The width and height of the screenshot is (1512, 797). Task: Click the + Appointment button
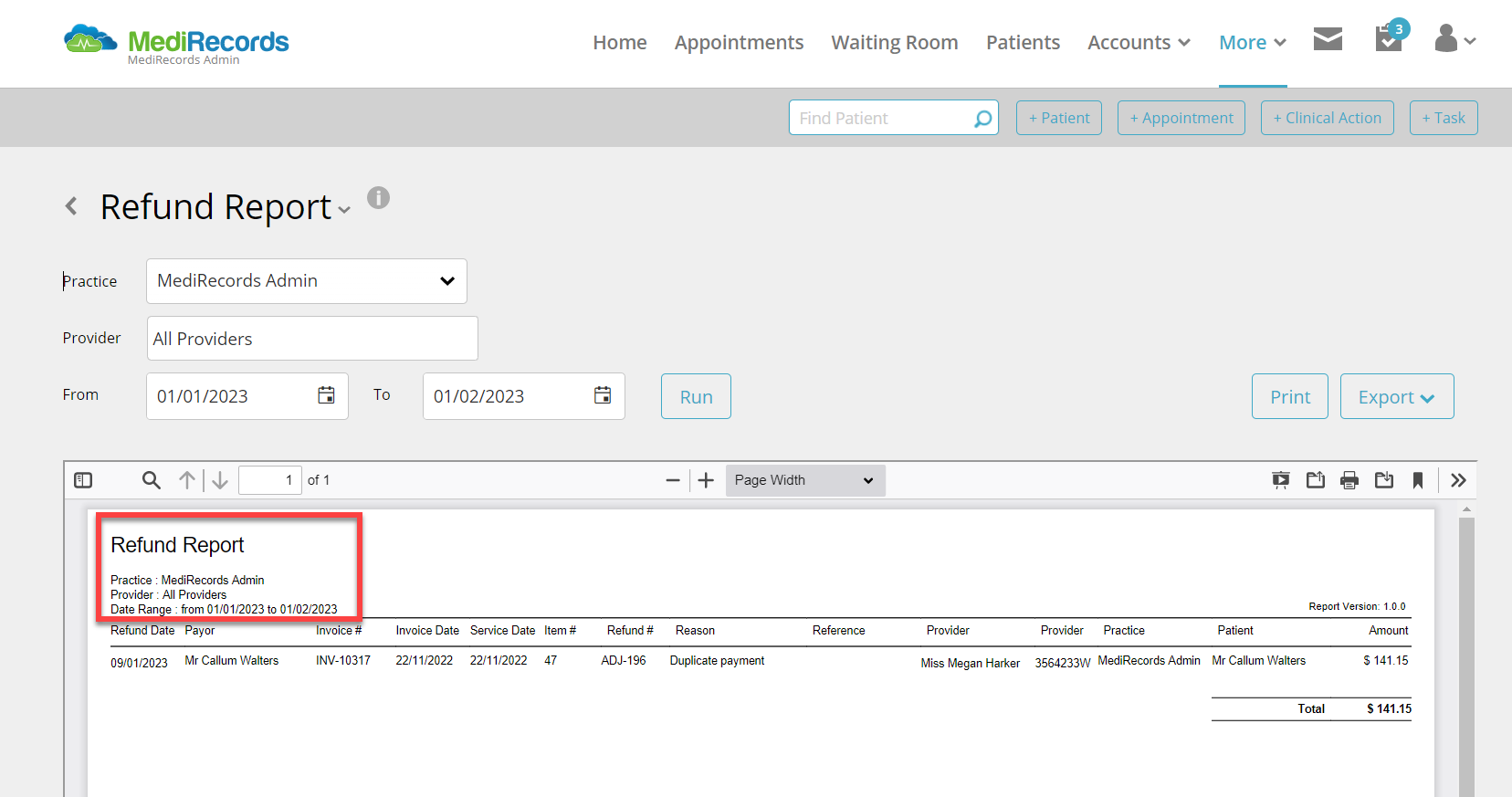pyautogui.click(x=1181, y=118)
